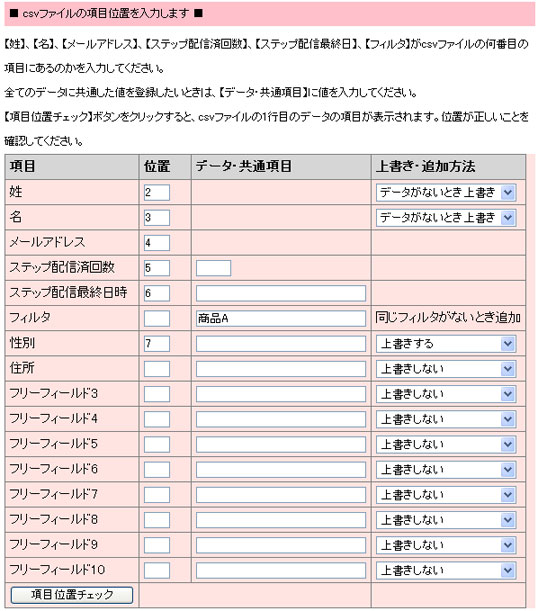Focus the フリーフィールド5 common data field
Screen dimensions: 538x611
click(281, 444)
